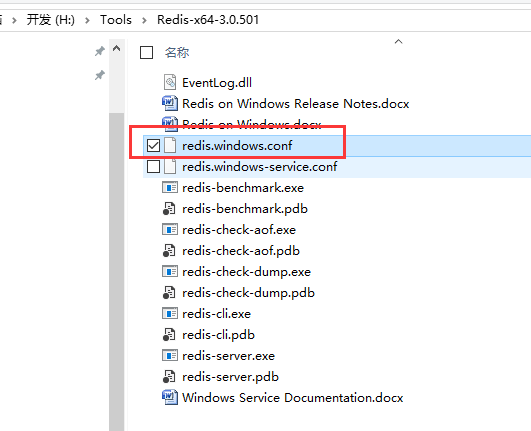The image size is (531, 431).
Task: Click the navigation pane scroll-up arrow
Action: click(116, 49)
